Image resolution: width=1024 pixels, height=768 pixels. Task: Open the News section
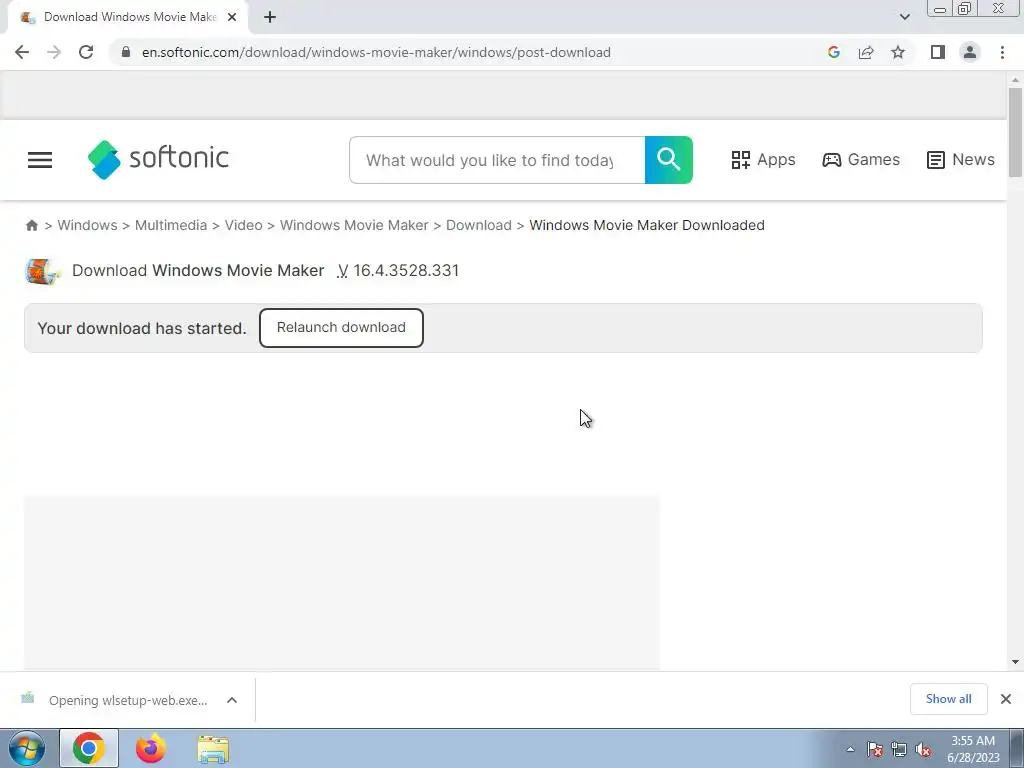[x=961, y=159]
